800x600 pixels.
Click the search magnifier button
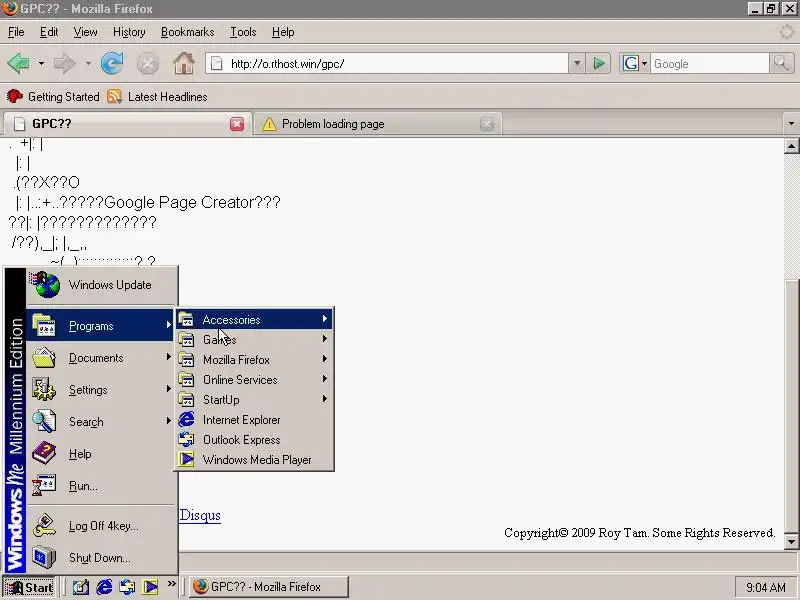coord(782,64)
